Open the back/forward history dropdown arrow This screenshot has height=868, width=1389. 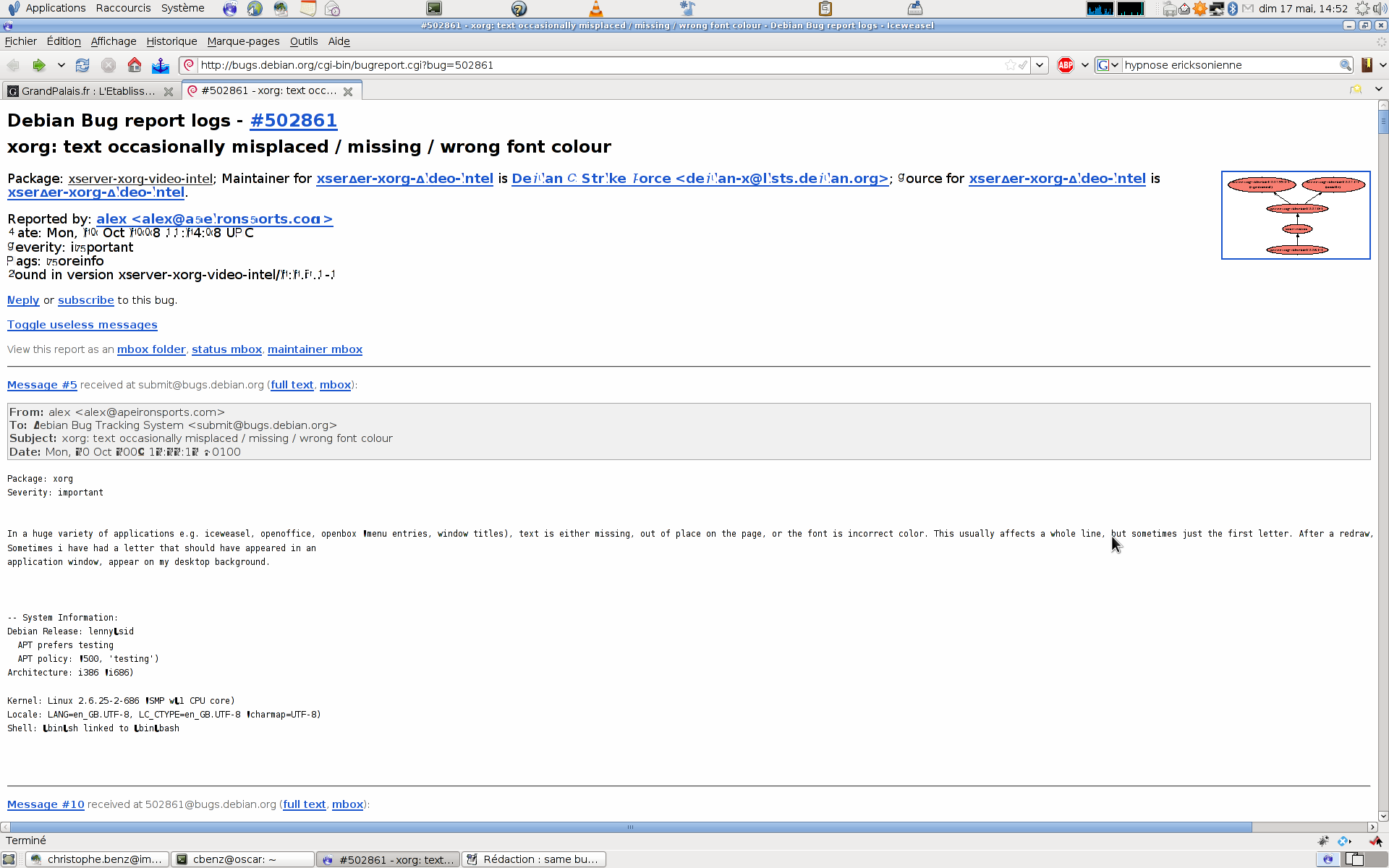coord(61,65)
